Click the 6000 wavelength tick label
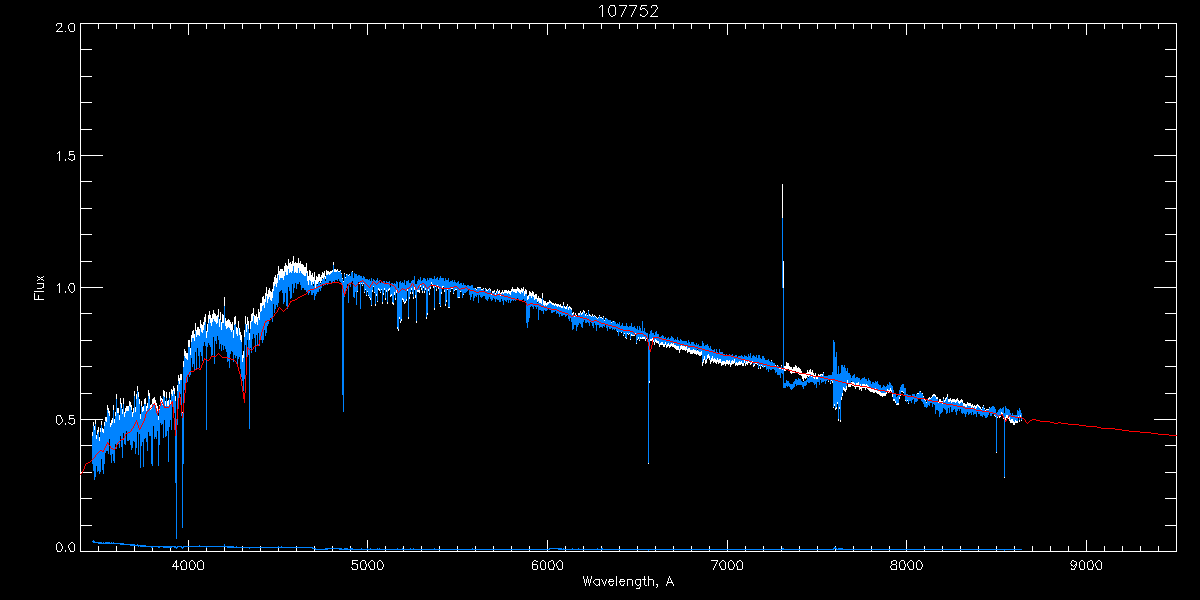The height and width of the screenshot is (600, 1200). click(x=547, y=565)
